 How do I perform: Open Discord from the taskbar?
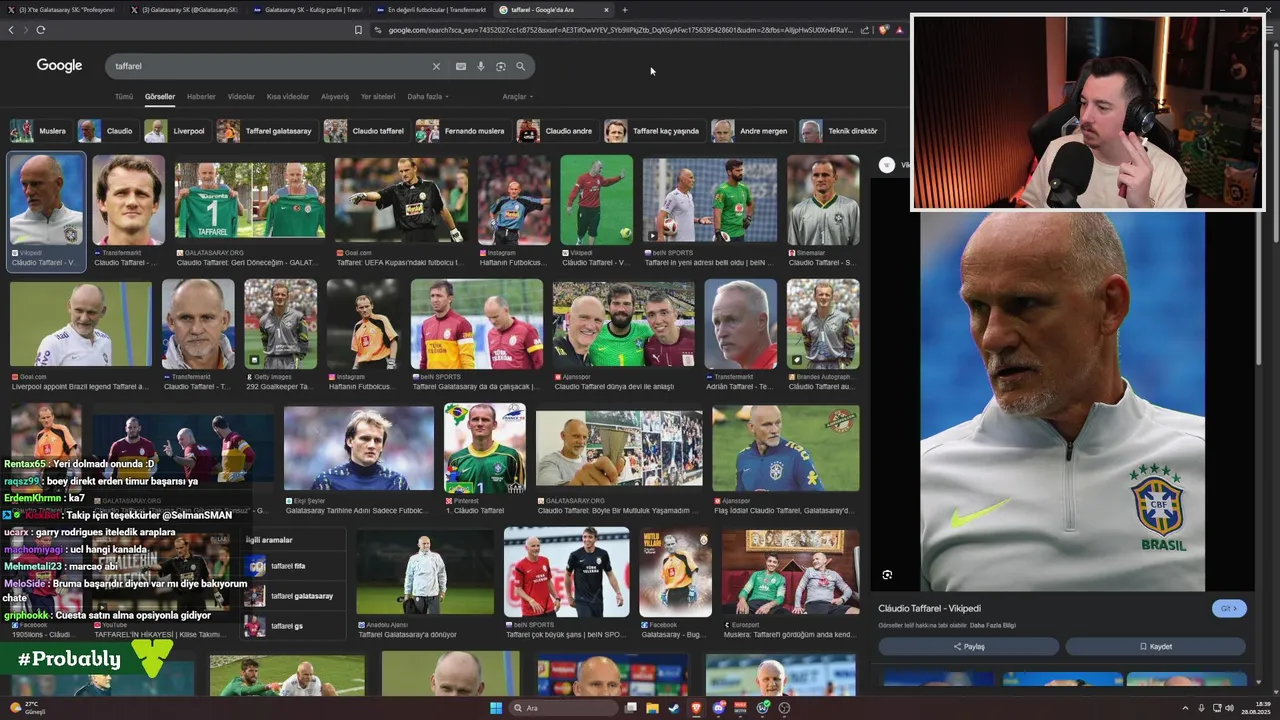point(718,708)
